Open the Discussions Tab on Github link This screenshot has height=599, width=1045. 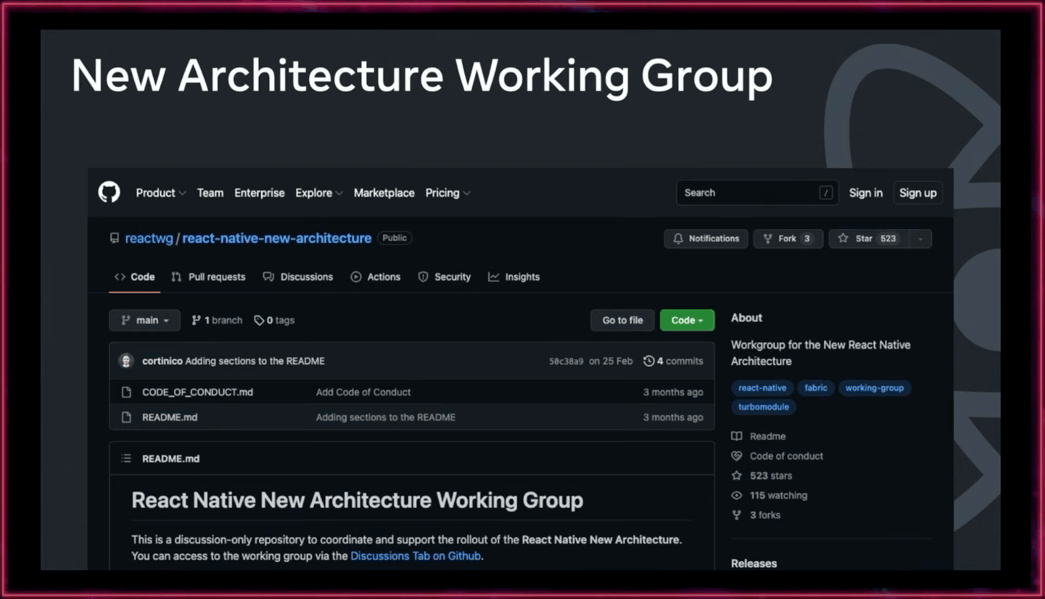(x=415, y=556)
